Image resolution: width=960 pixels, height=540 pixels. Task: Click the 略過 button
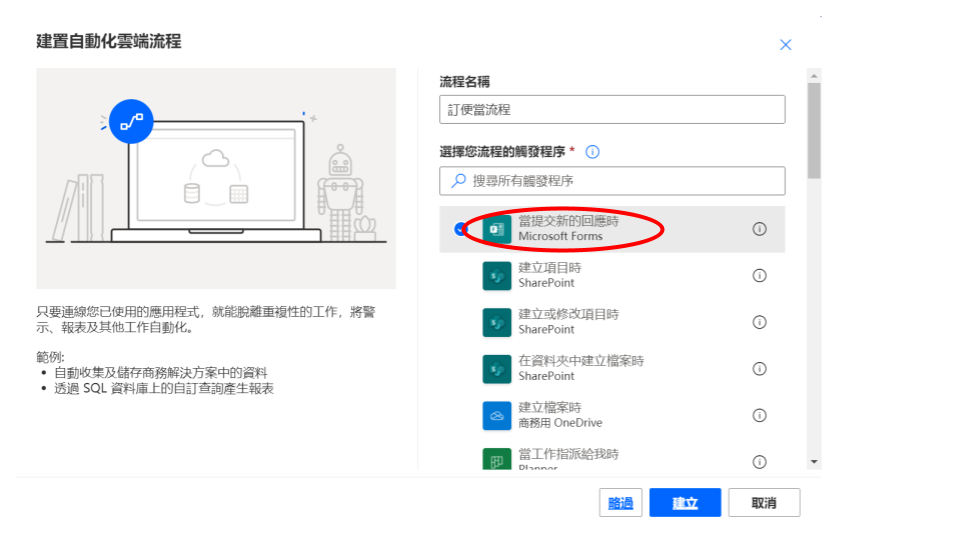620,503
